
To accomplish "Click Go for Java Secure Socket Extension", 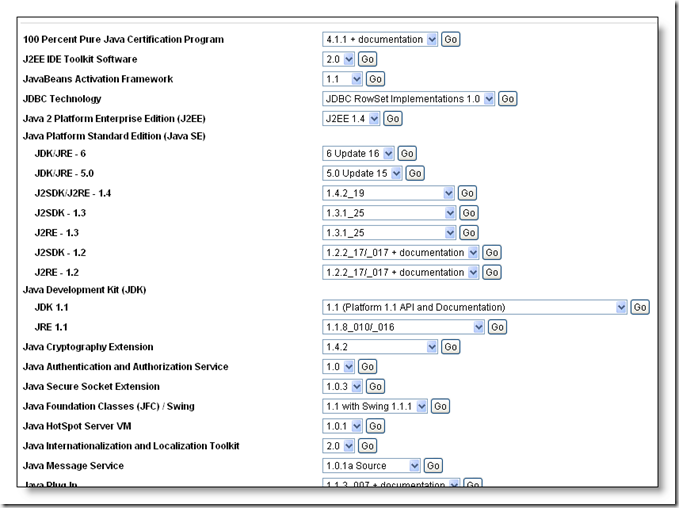I will (375, 386).
